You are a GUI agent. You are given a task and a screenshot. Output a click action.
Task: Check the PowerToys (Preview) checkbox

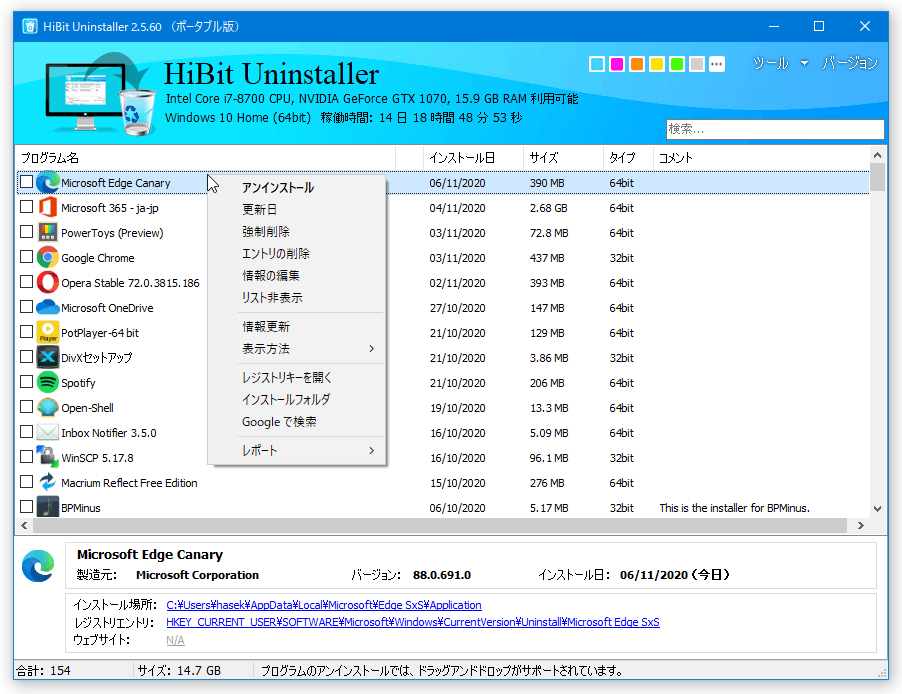26,232
